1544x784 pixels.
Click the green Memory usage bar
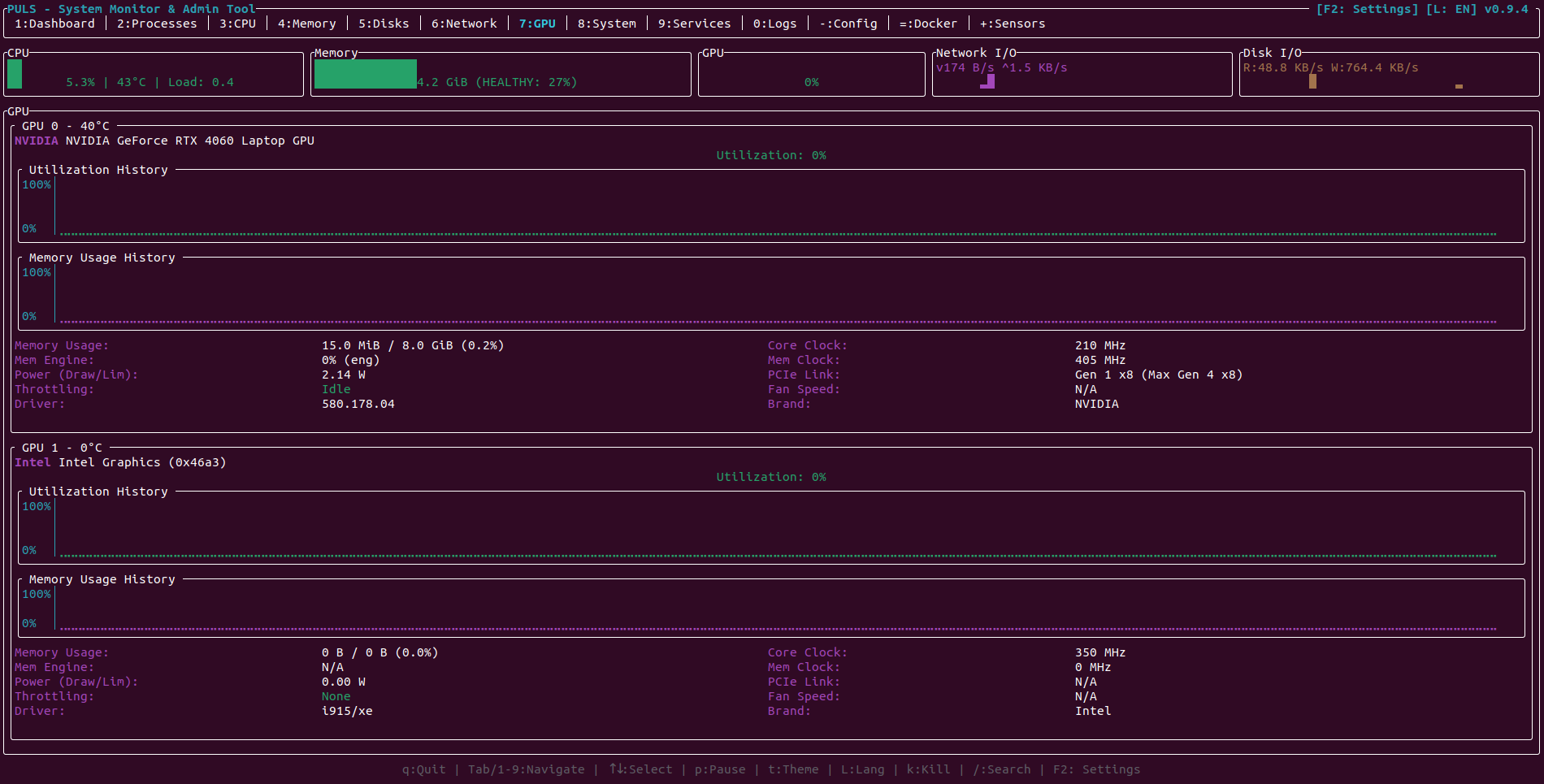click(x=366, y=74)
